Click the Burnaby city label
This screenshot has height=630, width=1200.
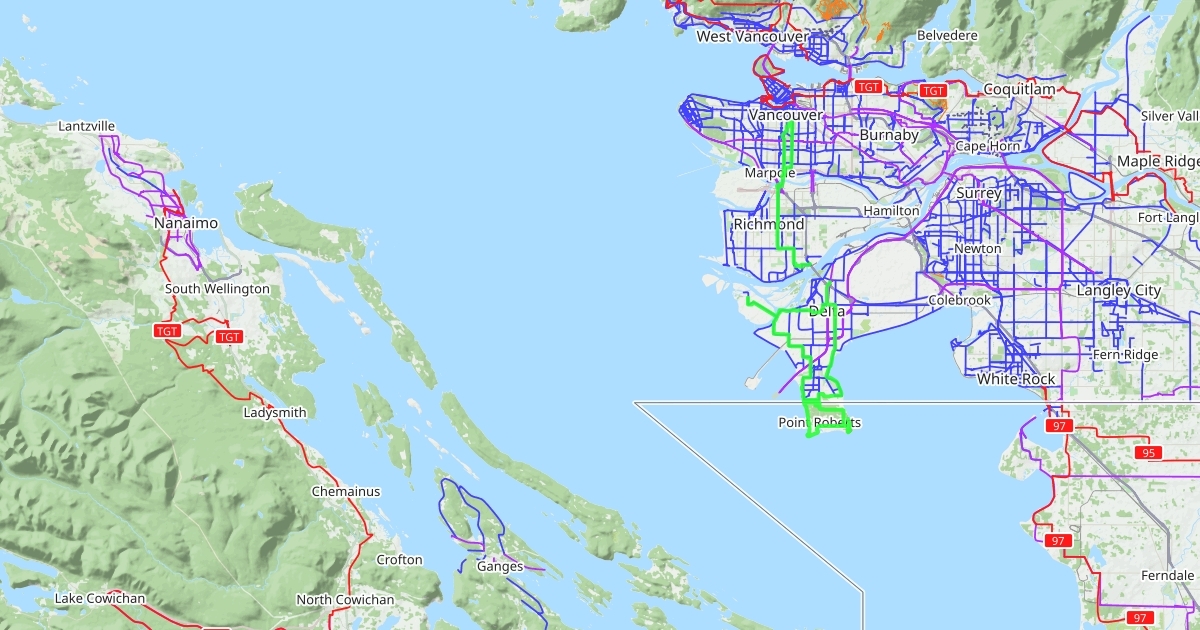888,135
